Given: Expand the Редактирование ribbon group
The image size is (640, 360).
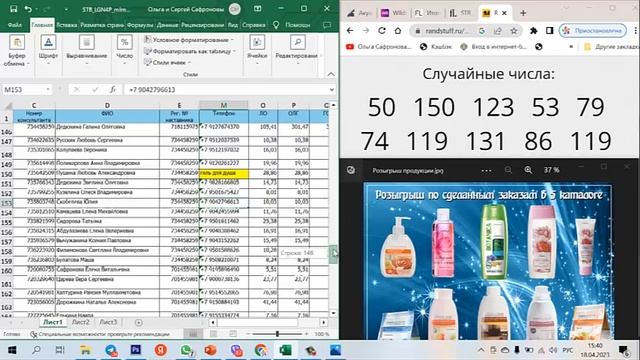Looking at the screenshot, I should click(x=298, y=51).
